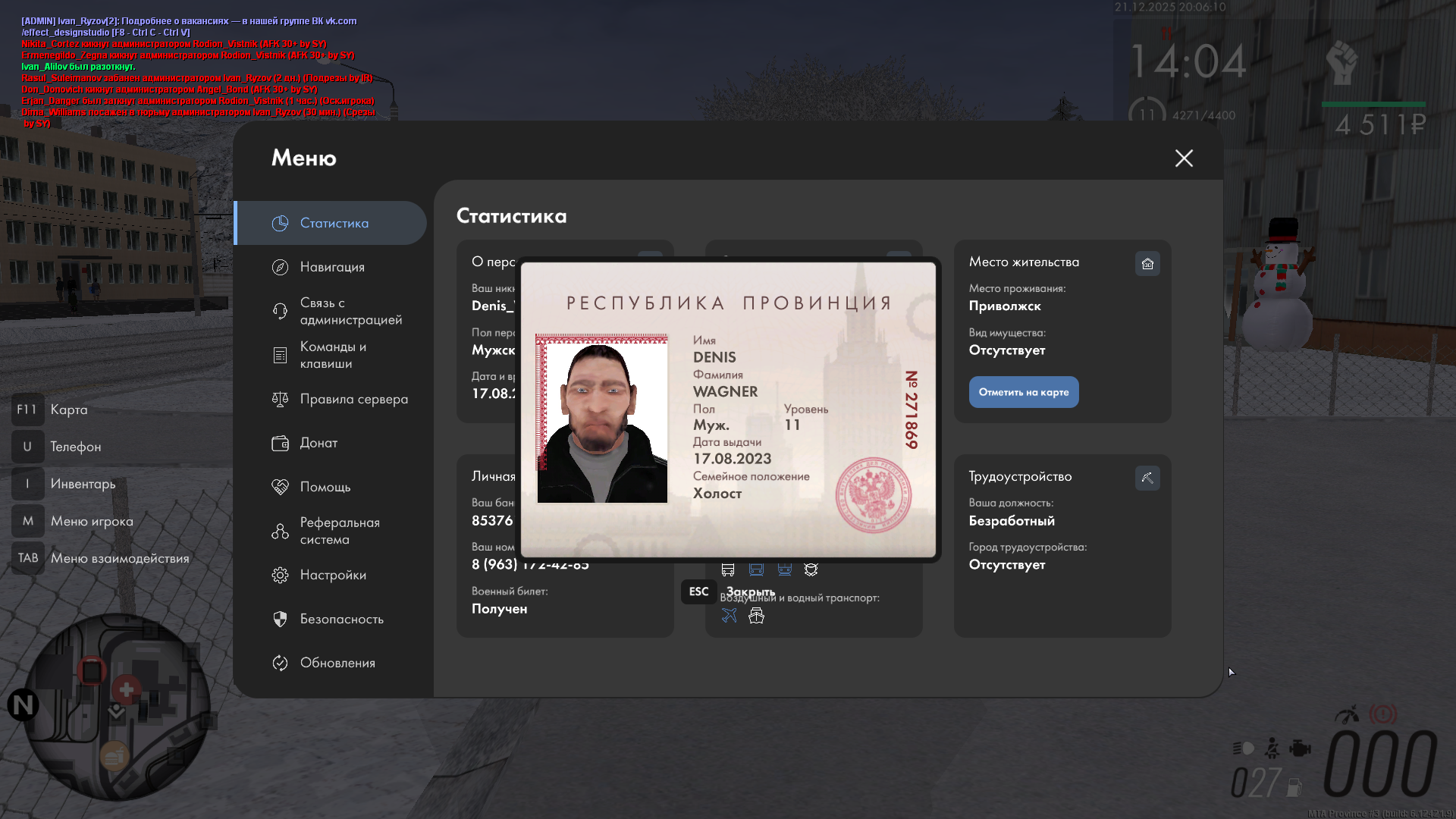Screen dimensions: 1456x819
Task: Click the character portrait on the passport
Action: pyautogui.click(x=602, y=419)
